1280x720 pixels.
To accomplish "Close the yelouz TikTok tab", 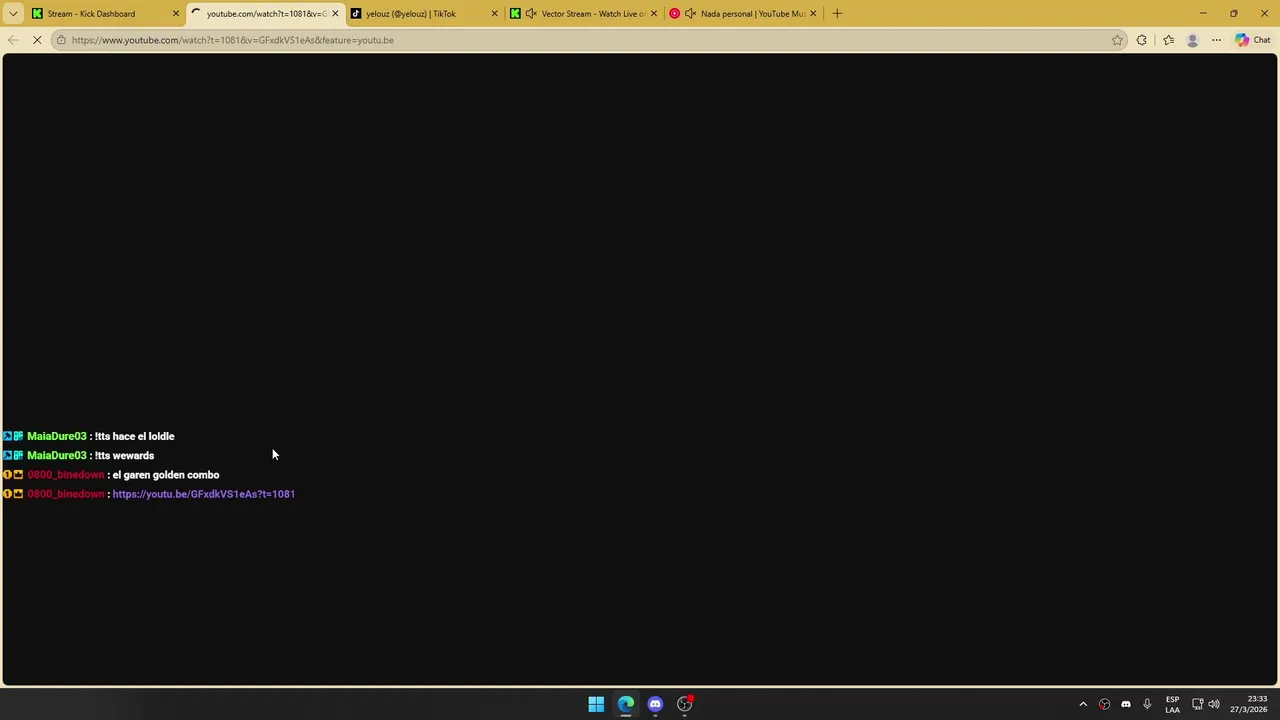I will tap(494, 13).
